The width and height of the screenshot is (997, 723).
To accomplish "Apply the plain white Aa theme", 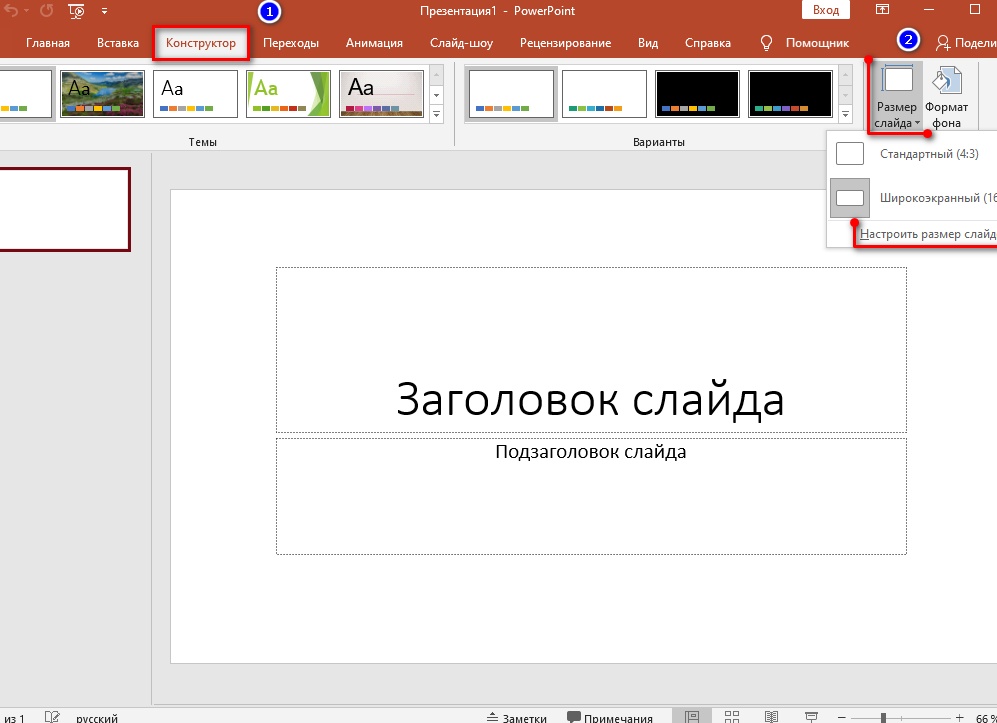I will pos(195,94).
